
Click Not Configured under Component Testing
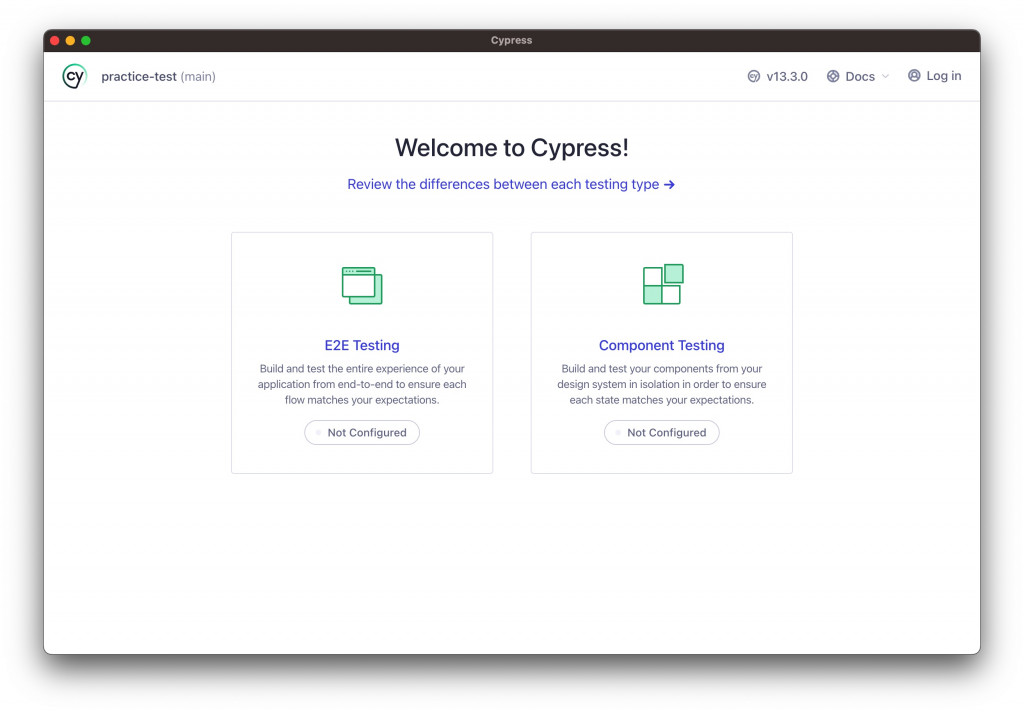click(662, 432)
